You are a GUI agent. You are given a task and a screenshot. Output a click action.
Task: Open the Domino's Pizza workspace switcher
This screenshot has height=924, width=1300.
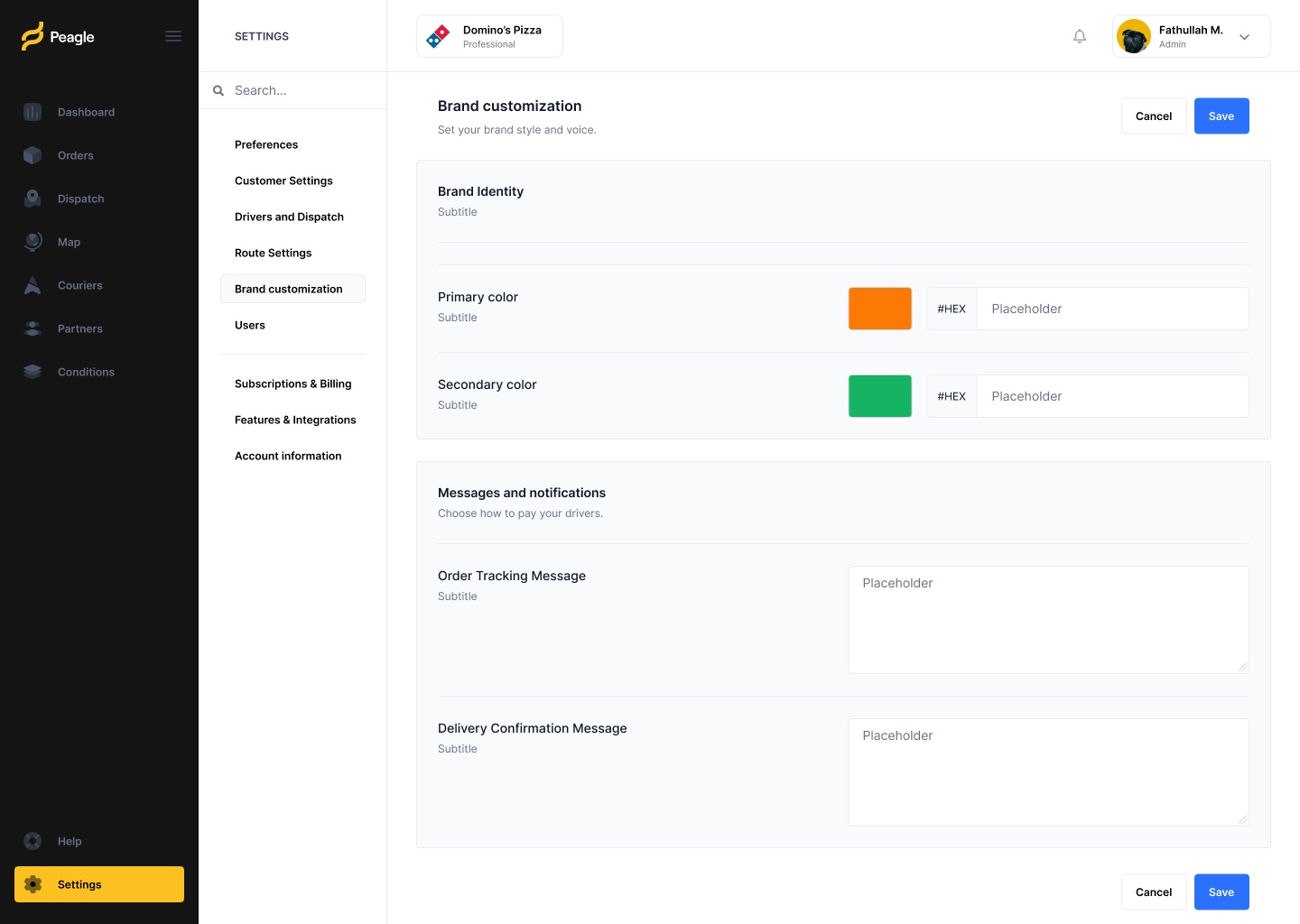[489, 36]
